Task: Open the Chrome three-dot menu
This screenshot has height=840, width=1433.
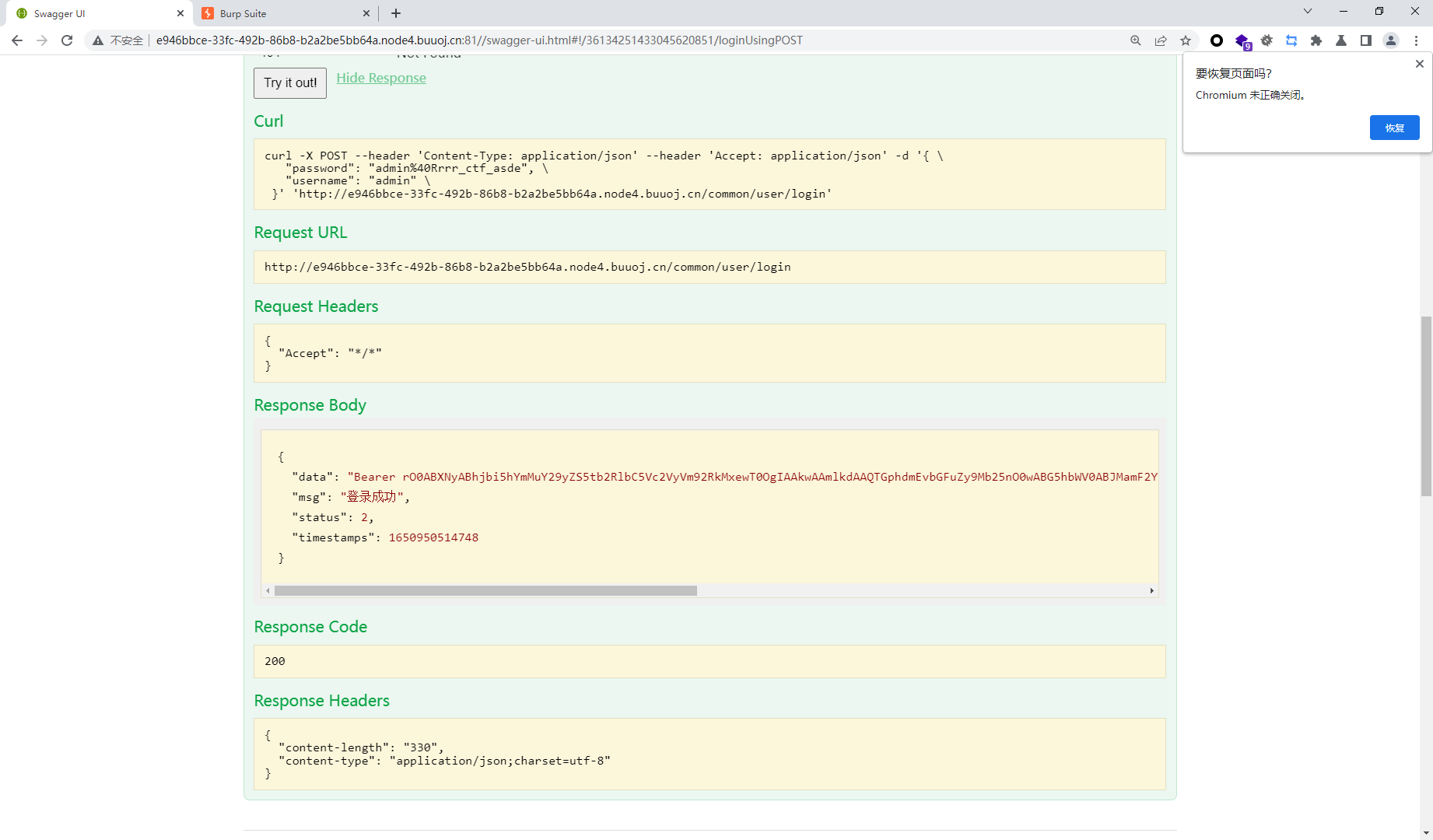Action: pyautogui.click(x=1417, y=40)
